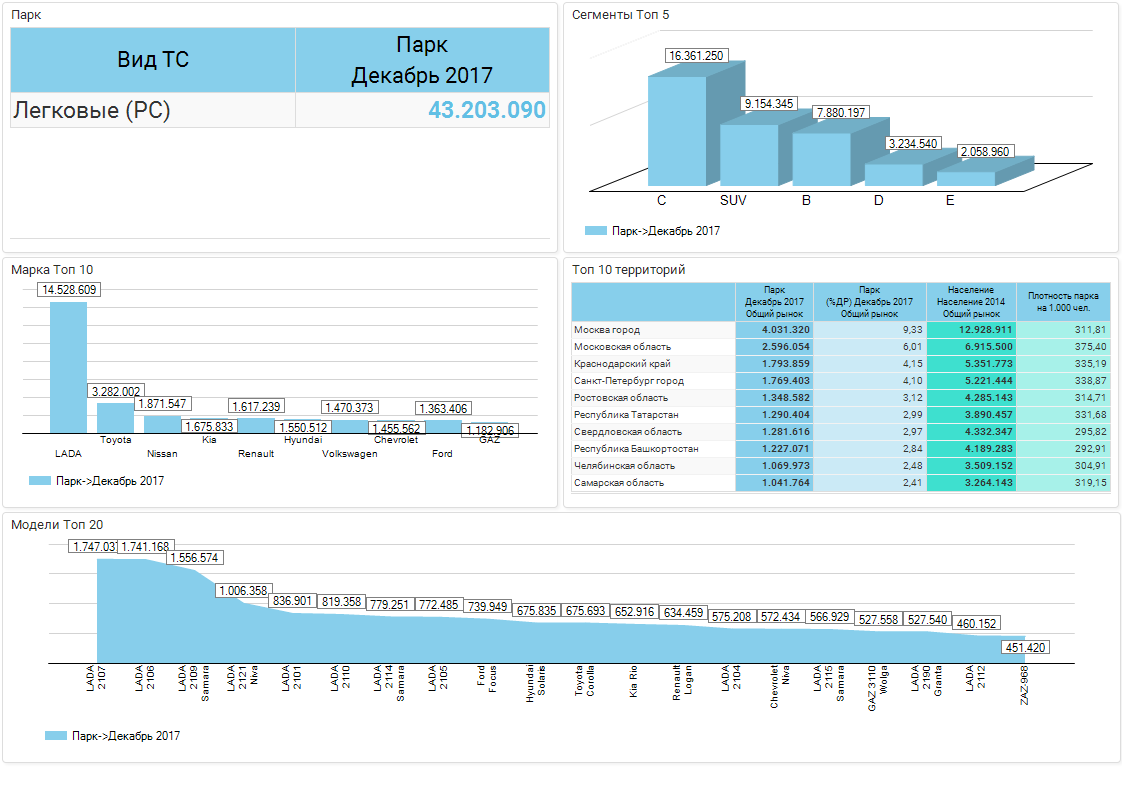Select the ZAZ 968 axis label
The width and height of the screenshot is (1122, 793).
[x=1024, y=686]
